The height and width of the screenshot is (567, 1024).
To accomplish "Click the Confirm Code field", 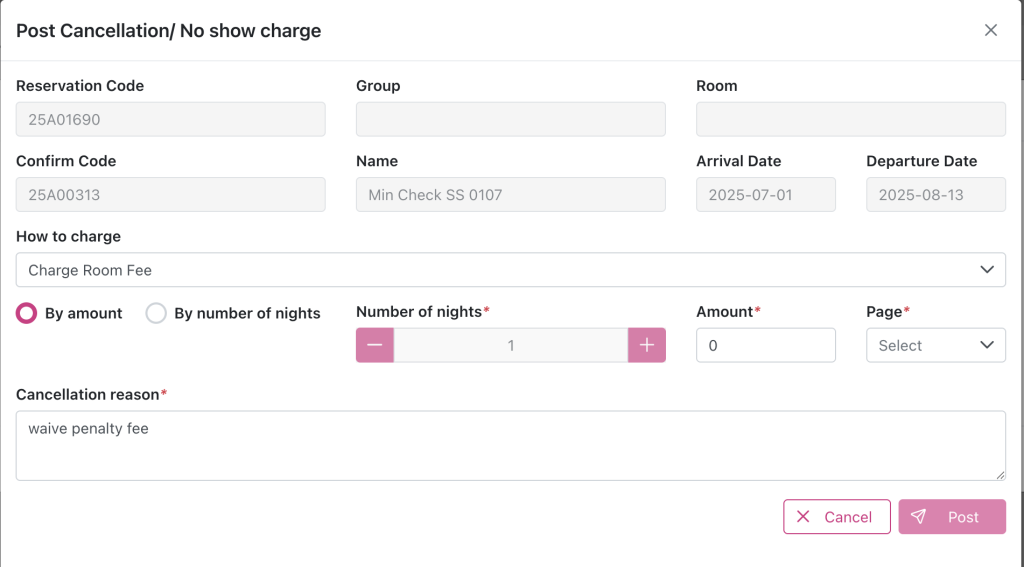I will (170, 195).
